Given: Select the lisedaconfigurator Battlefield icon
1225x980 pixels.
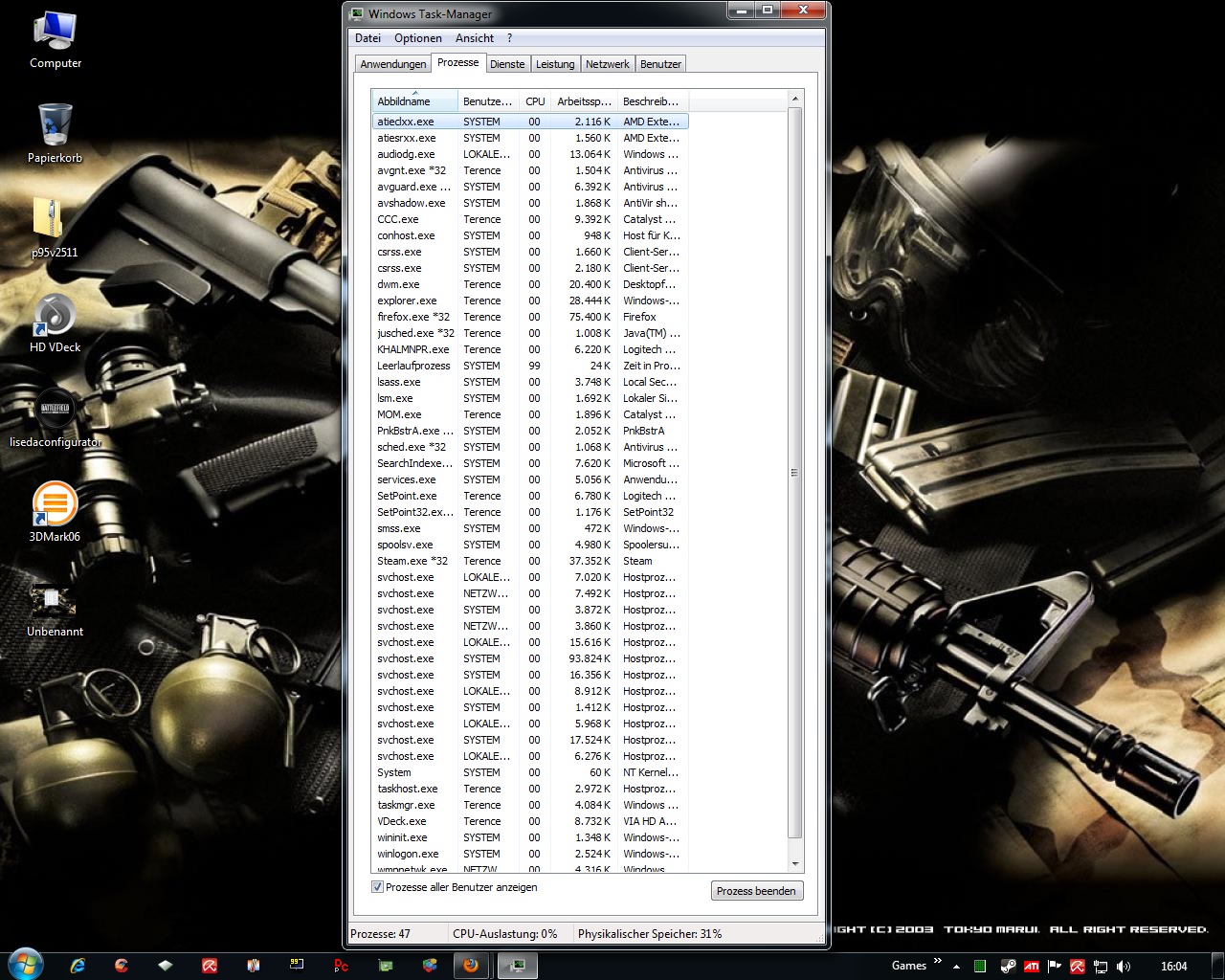Looking at the screenshot, I should (55, 418).
